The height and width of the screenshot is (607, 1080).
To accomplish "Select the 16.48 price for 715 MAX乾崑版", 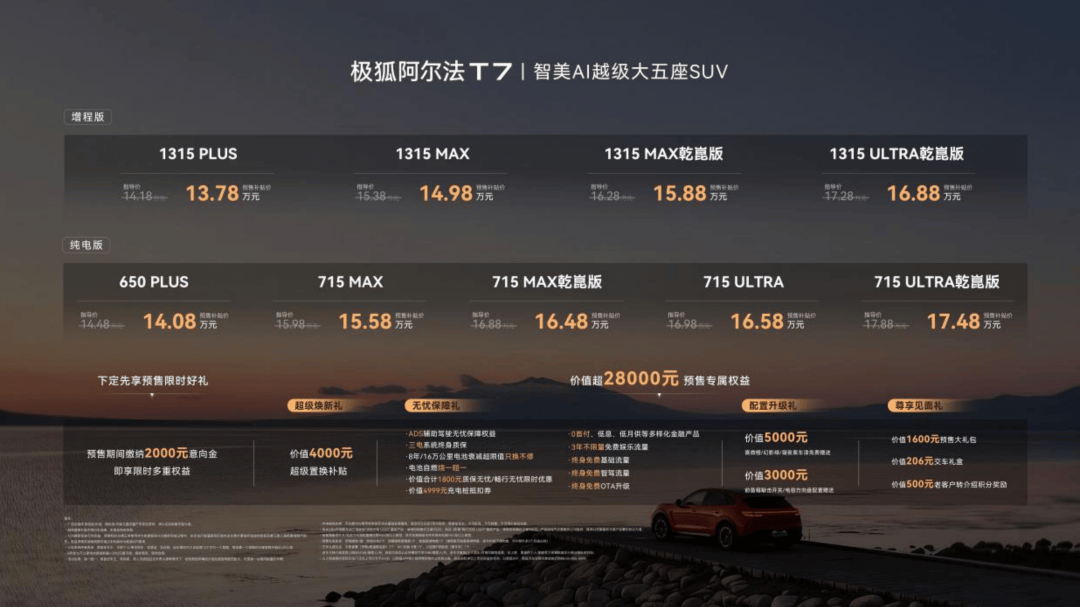I will (x=561, y=322).
